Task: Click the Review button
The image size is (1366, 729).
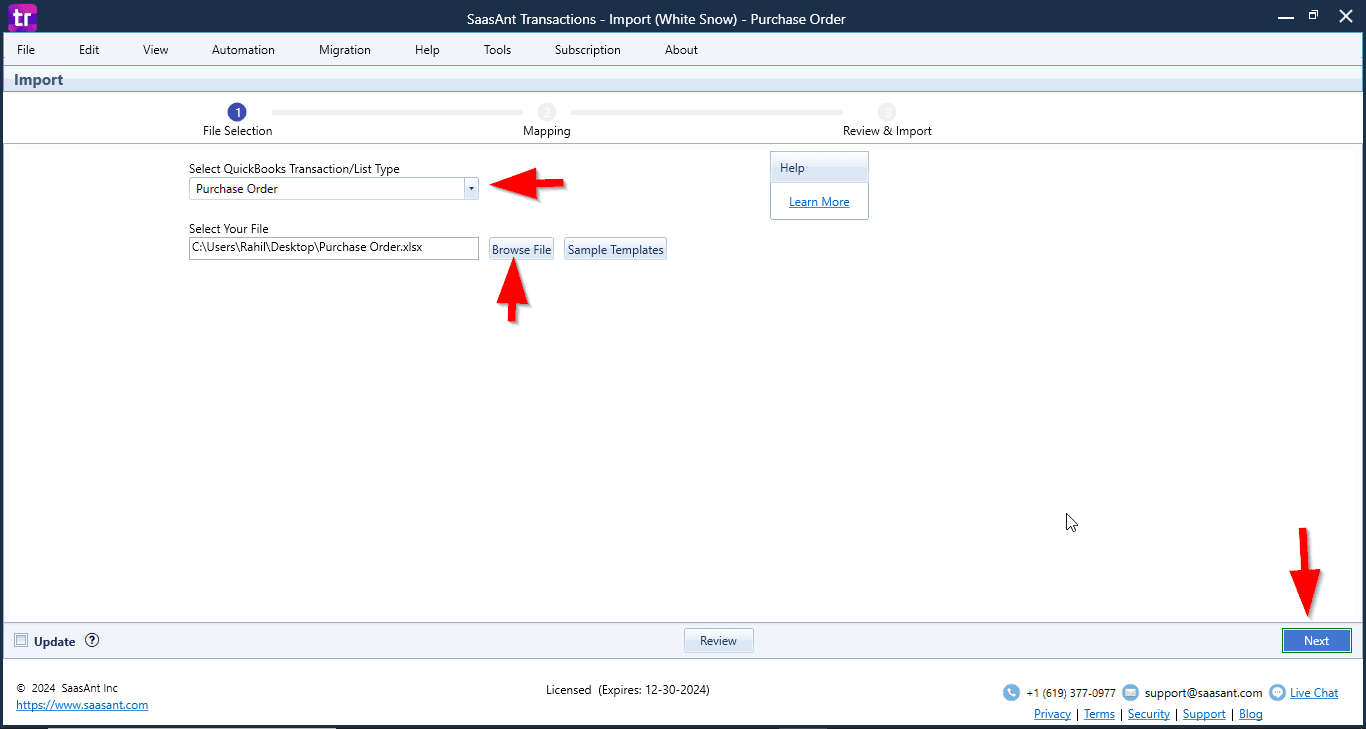Action: tap(718, 641)
